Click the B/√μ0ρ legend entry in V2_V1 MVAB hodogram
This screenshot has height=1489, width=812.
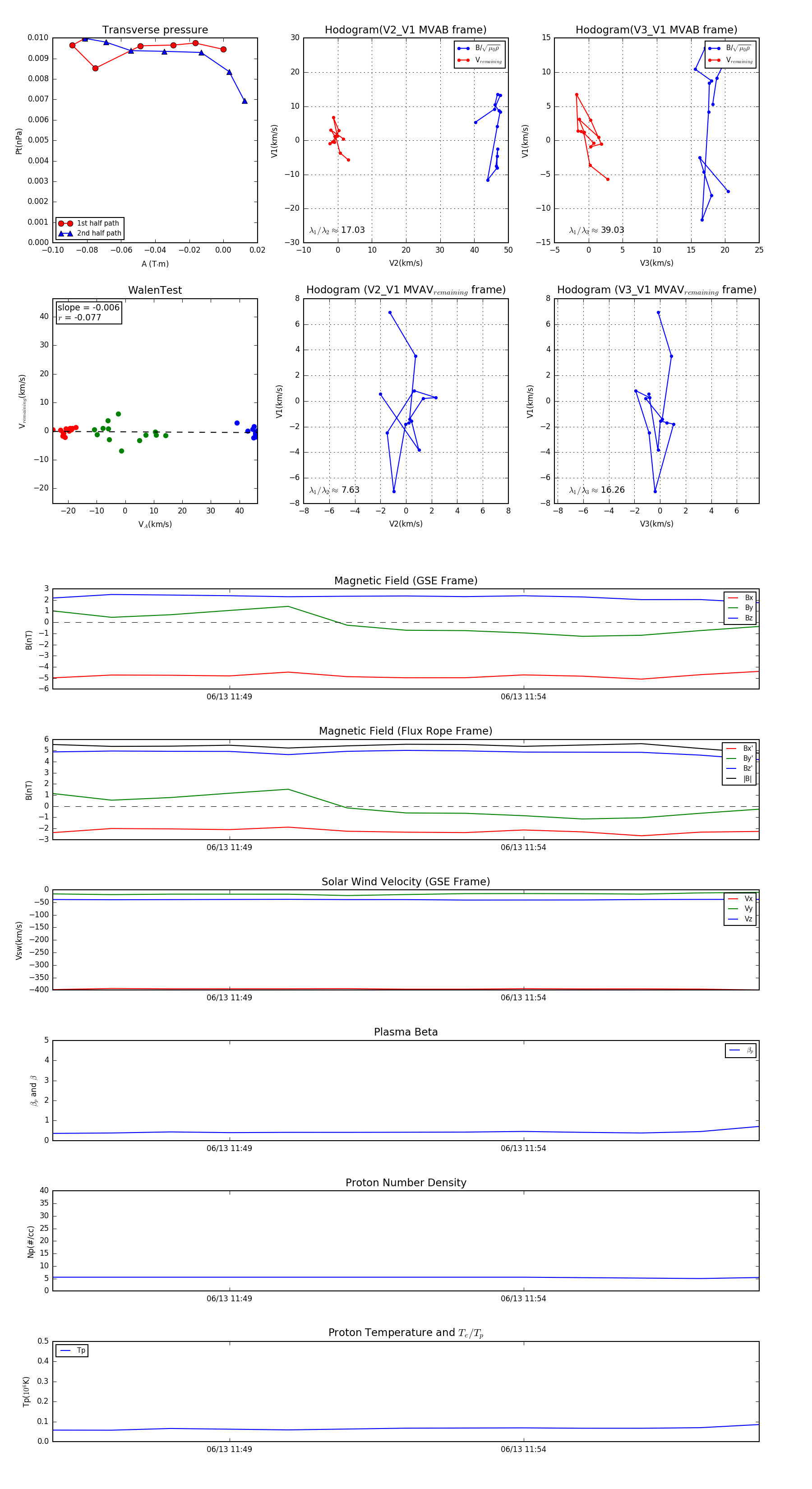(480, 48)
